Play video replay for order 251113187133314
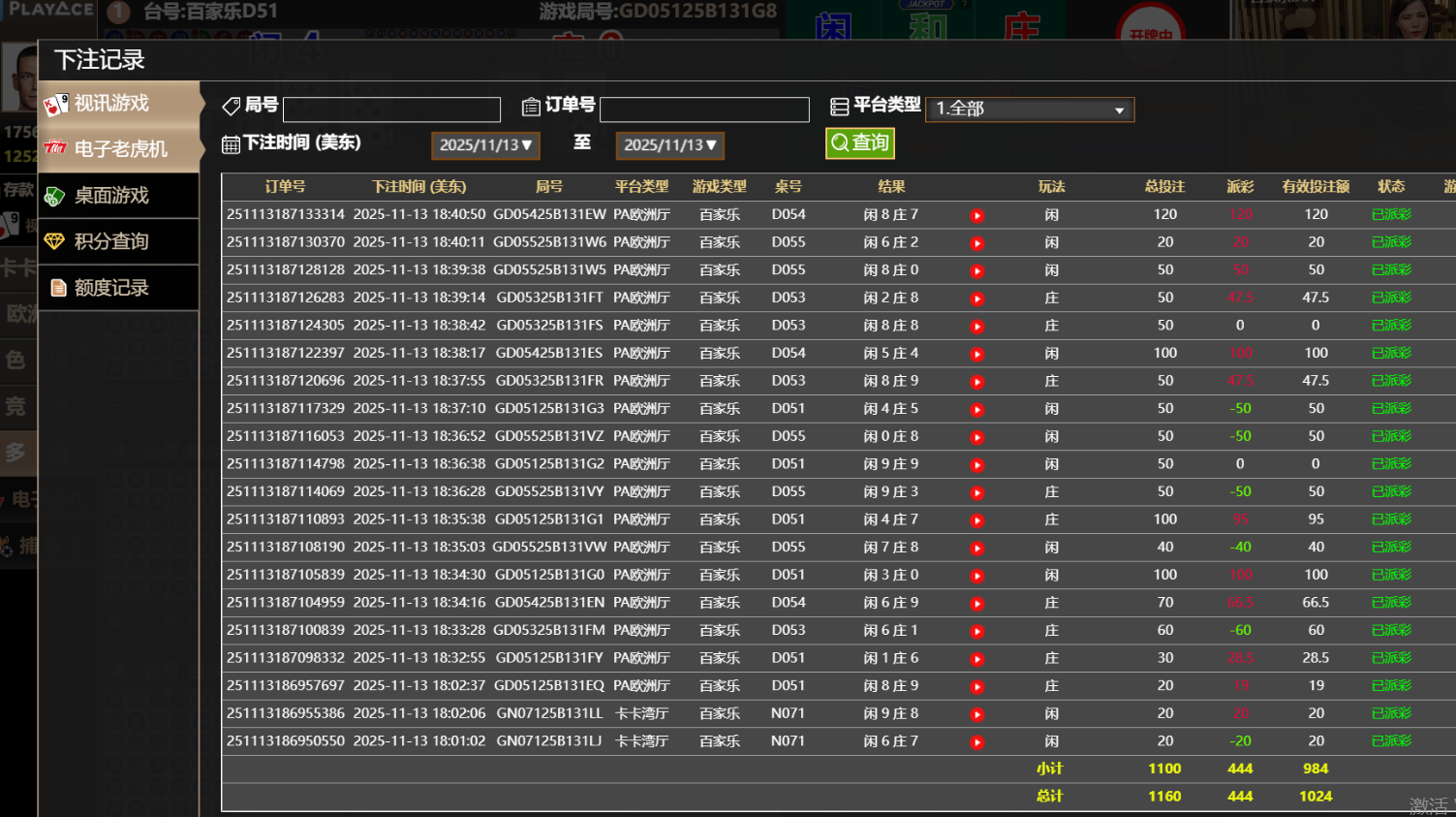Image resolution: width=1456 pixels, height=817 pixels. (976, 216)
